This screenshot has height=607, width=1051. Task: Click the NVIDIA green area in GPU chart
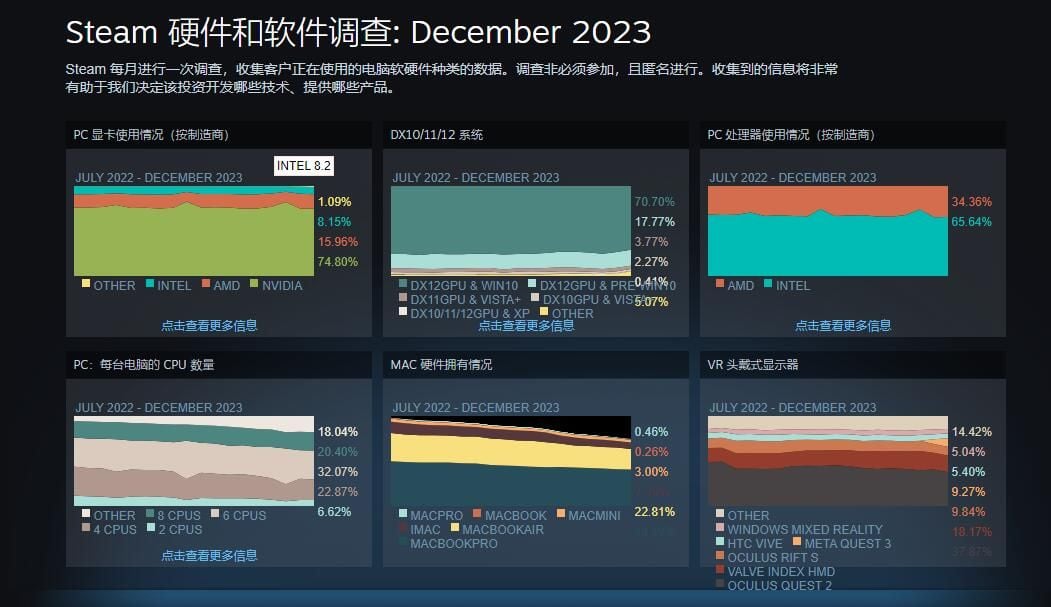coord(194,241)
